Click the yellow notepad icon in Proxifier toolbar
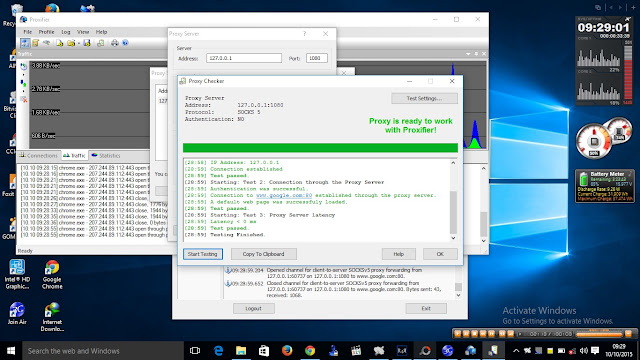The width and height of the screenshot is (640, 360). coord(36,43)
